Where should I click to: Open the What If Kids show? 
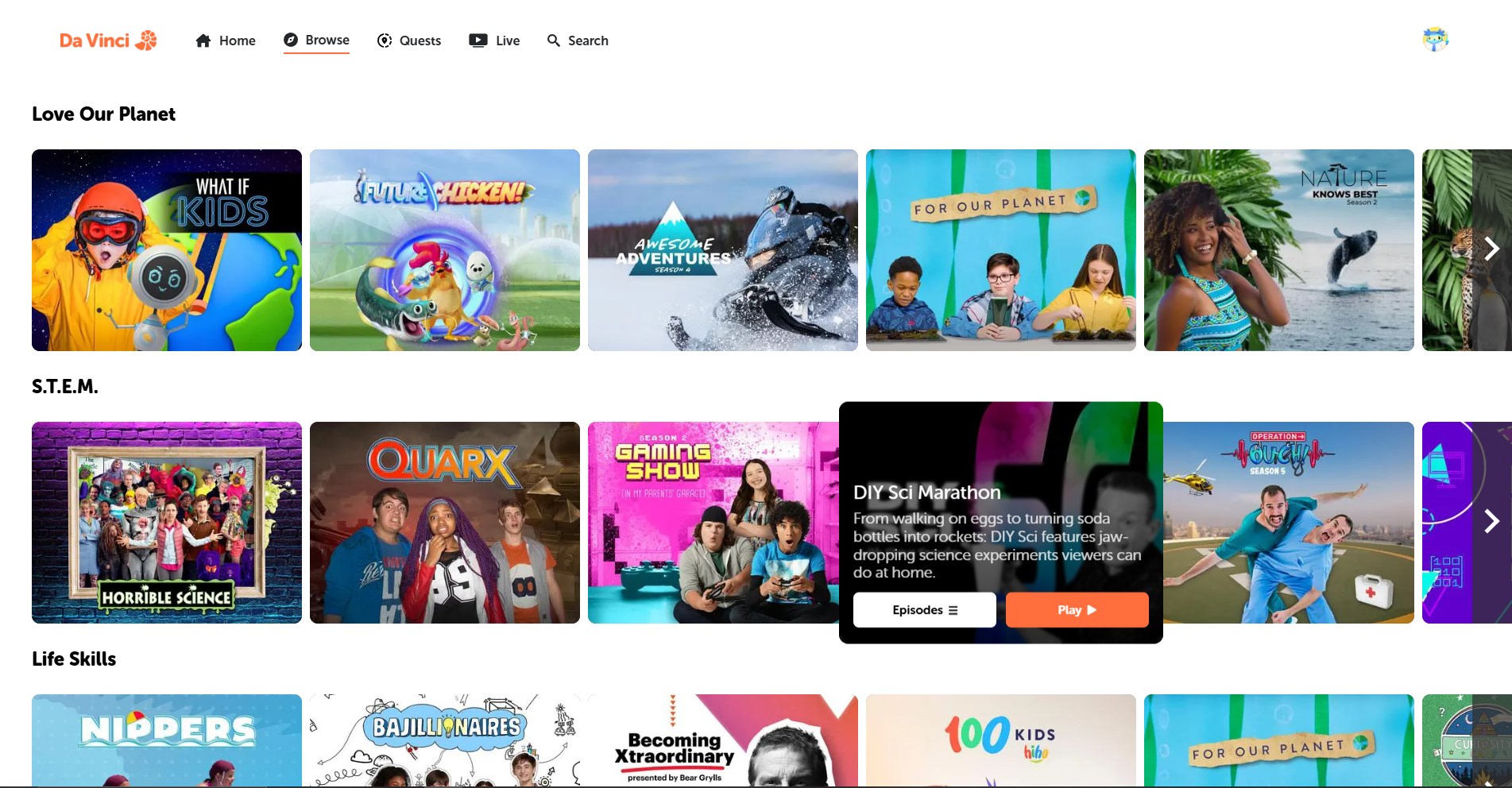[167, 250]
